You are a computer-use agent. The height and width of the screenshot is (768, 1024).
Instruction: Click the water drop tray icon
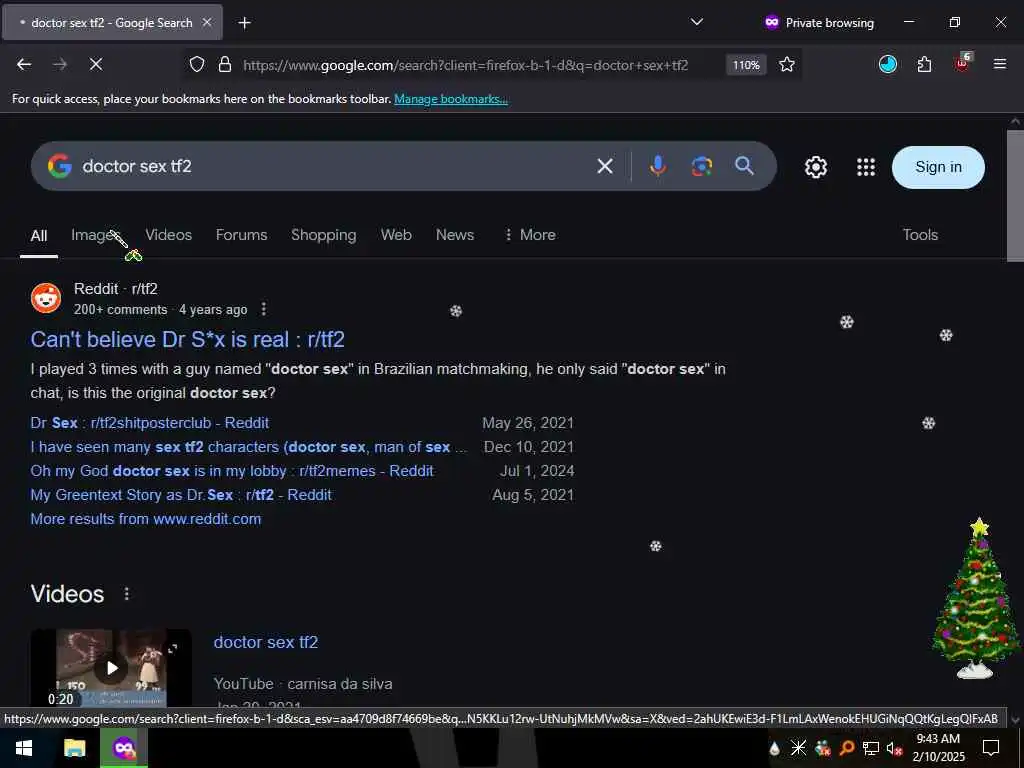[x=775, y=748]
